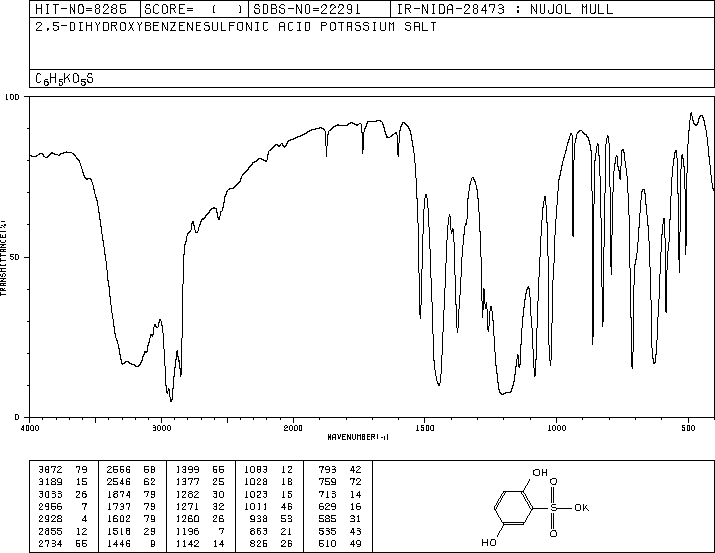
Task: Select the C6H5KO5S molecular formula
Action: coord(64,79)
